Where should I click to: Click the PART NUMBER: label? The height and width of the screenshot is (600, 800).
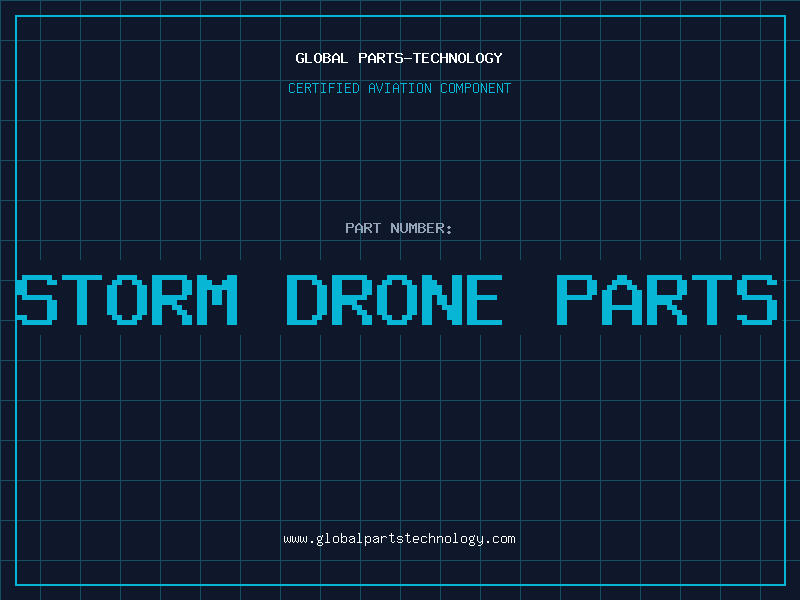click(399, 228)
